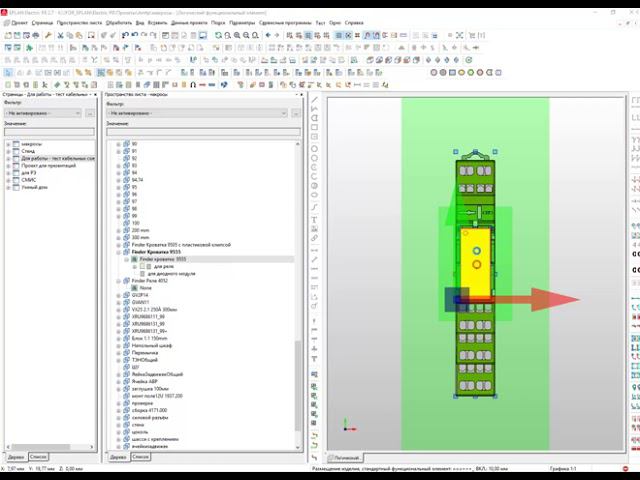The width and height of the screenshot is (640, 480).
Task: Click the green circular refresh icon
Action: pyautogui.click(x=469, y=60)
